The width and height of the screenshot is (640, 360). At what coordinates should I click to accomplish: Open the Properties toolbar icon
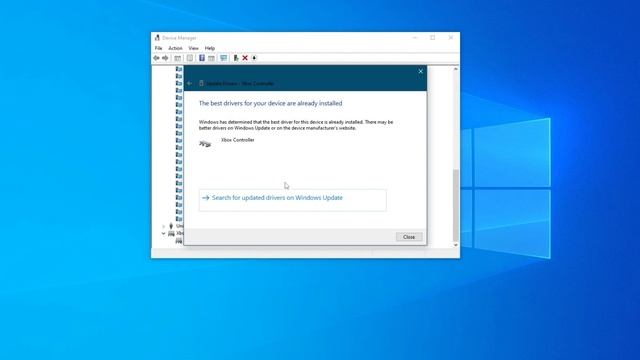click(x=190, y=58)
